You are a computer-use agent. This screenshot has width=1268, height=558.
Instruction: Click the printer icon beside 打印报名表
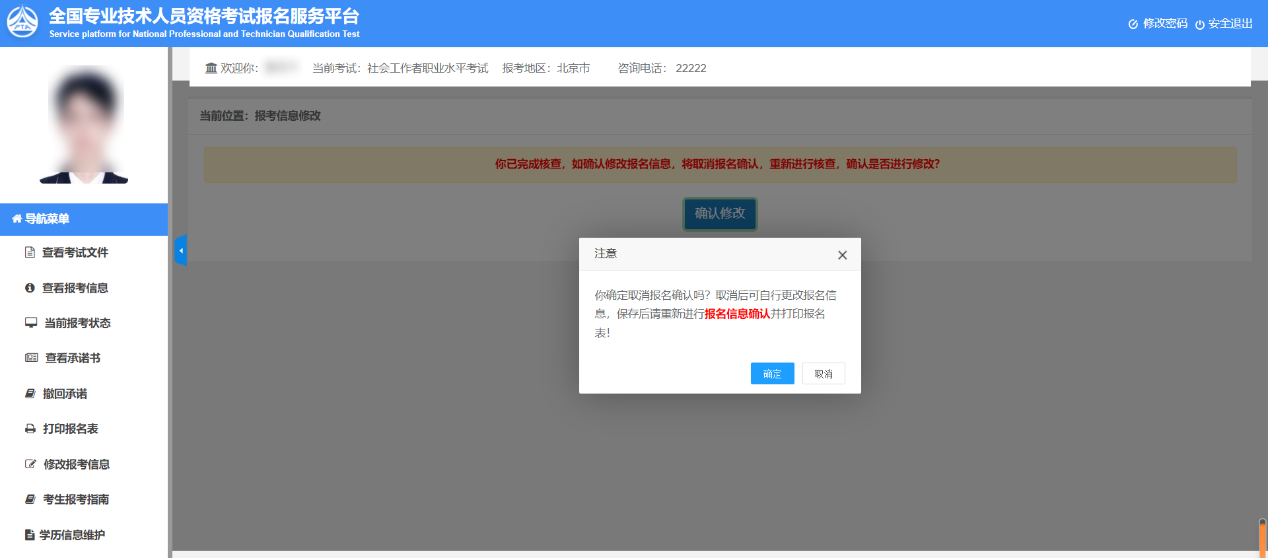pos(30,429)
